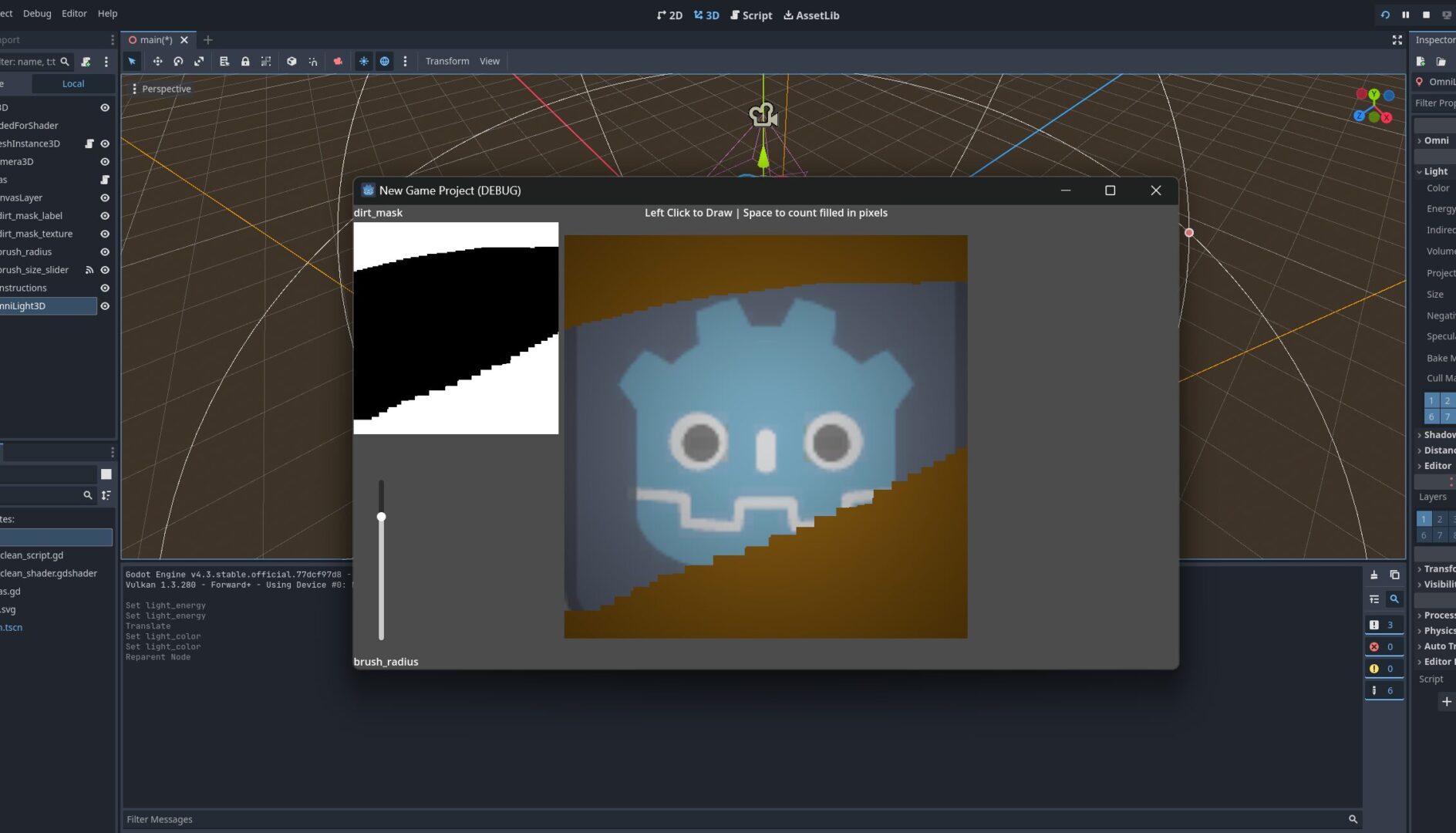Stop the running project
Image resolution: width=1456 pixels, height=833 pixels.
(x=1427, y=15)
